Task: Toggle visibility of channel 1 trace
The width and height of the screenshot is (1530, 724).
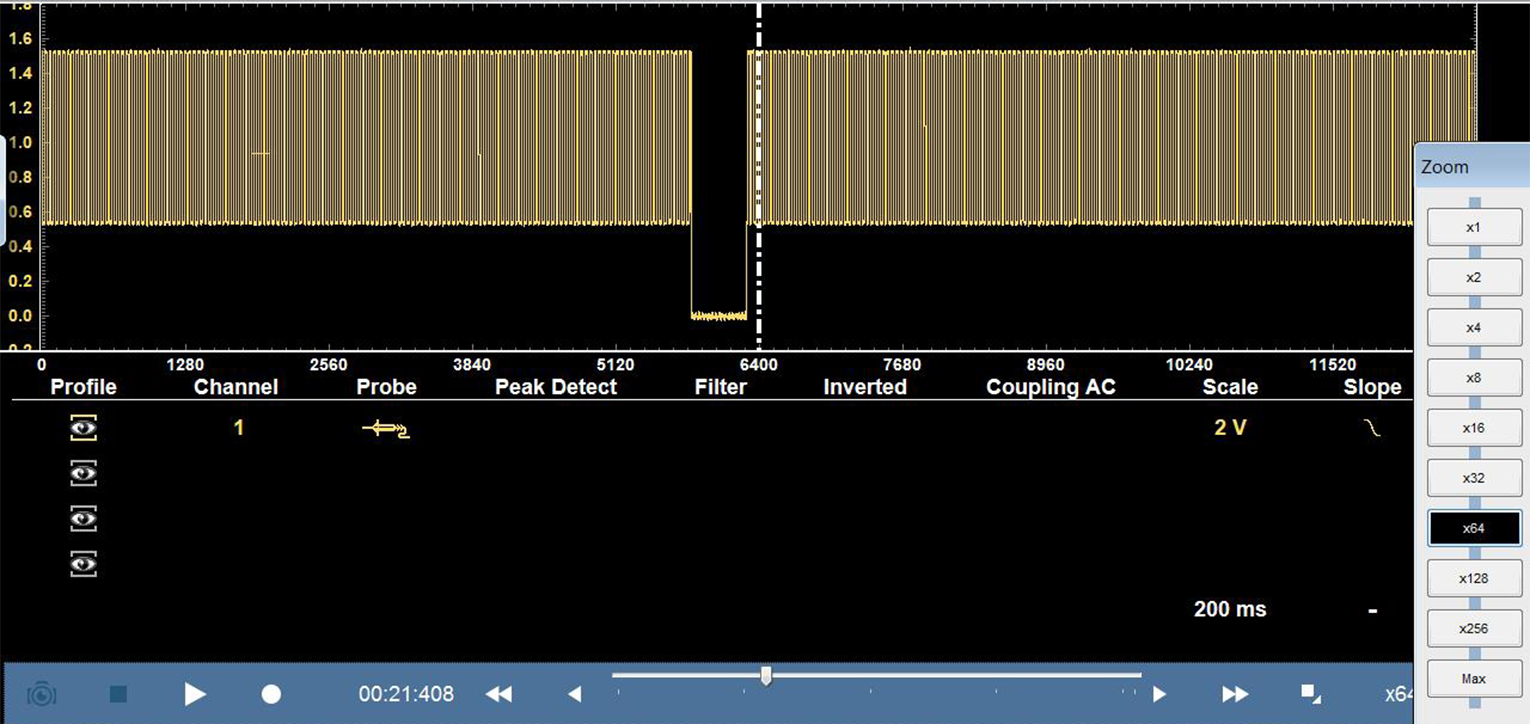Action: [84, 429]
